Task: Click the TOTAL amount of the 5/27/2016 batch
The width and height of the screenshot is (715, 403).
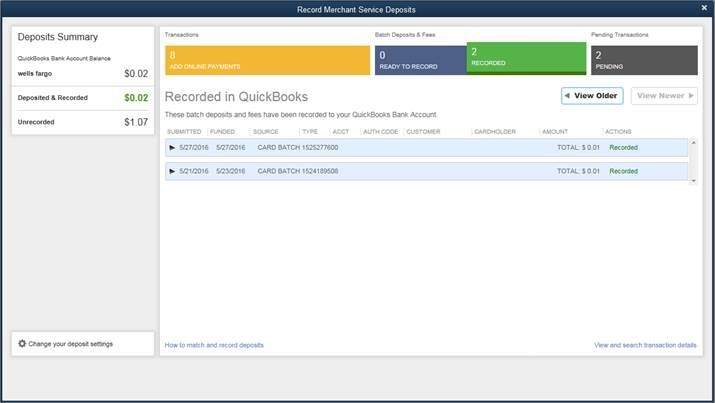Action: point(578,148)
